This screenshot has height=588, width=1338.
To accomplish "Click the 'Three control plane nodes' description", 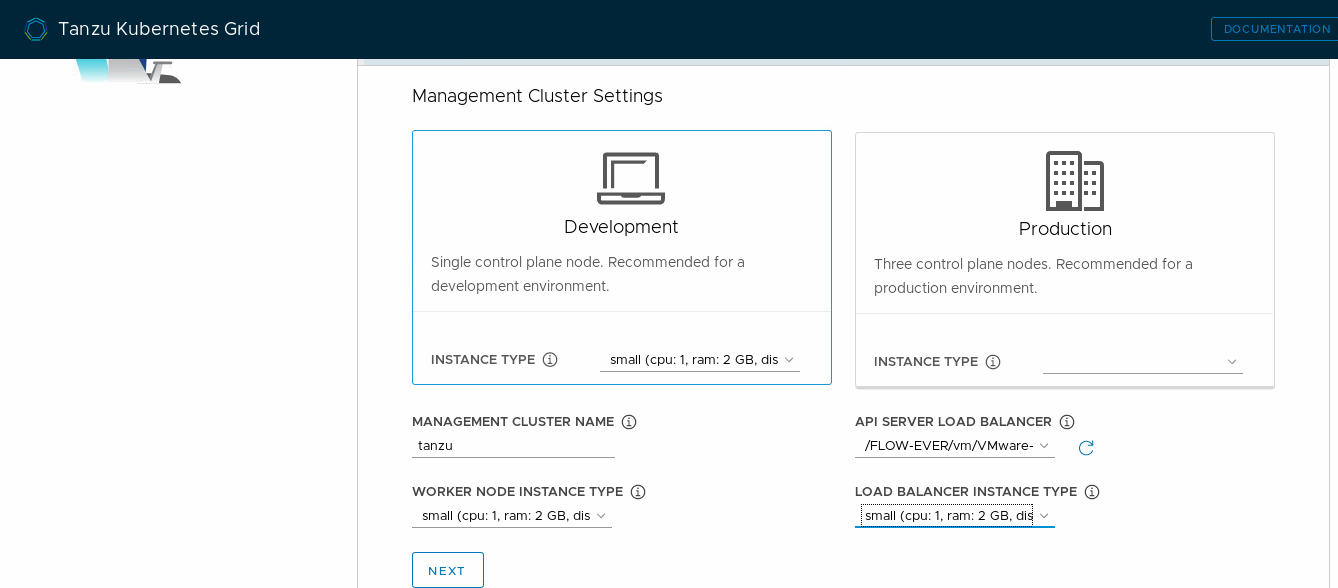I will (1033, 276).
